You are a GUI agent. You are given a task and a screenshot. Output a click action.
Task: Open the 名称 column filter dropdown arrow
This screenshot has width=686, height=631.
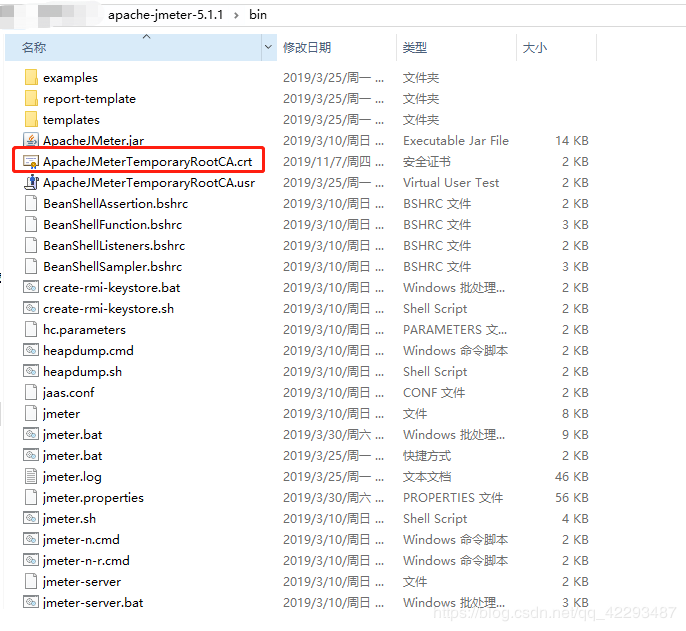[x=269, y=47]
